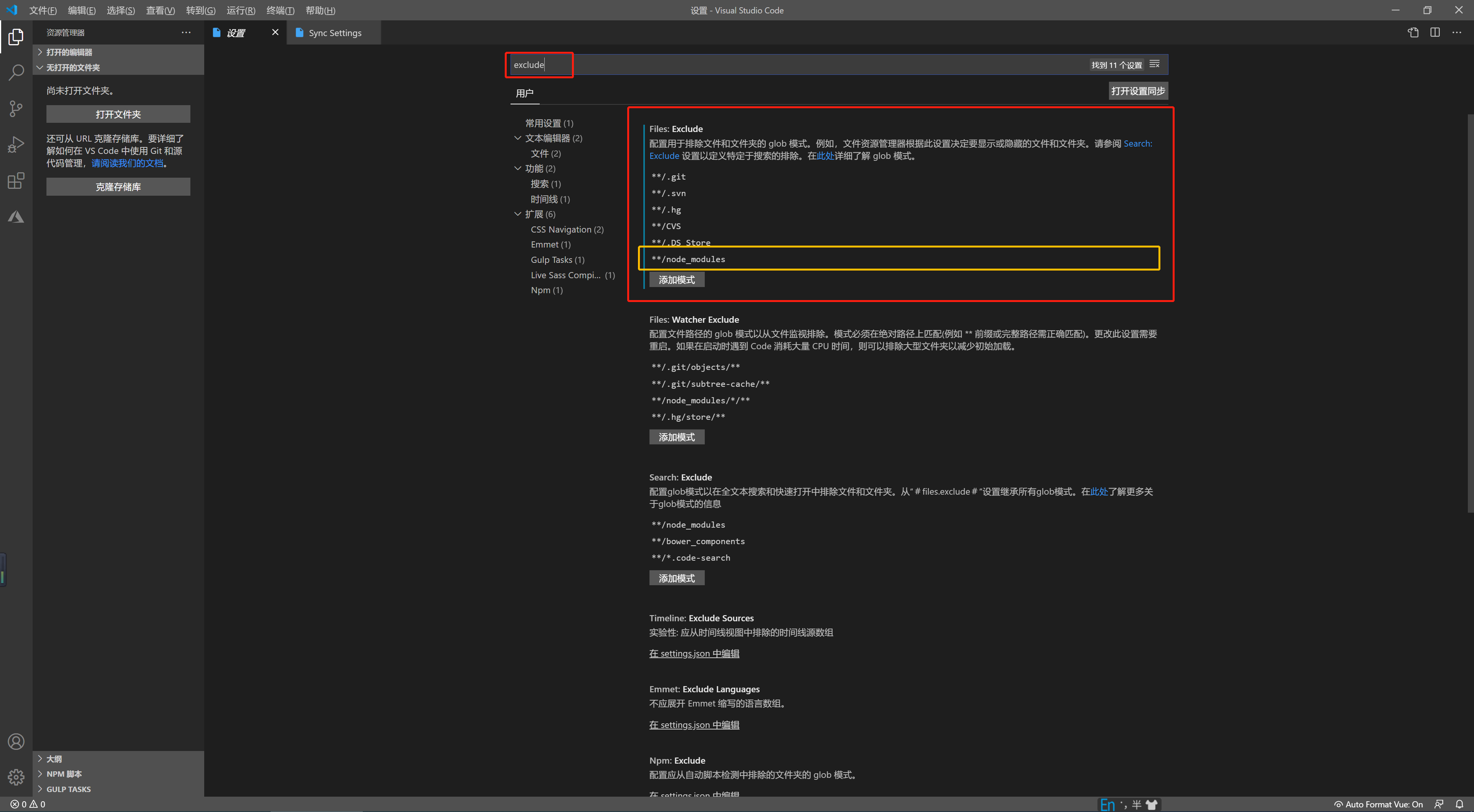Open the Search view in the activity bar

16,72
